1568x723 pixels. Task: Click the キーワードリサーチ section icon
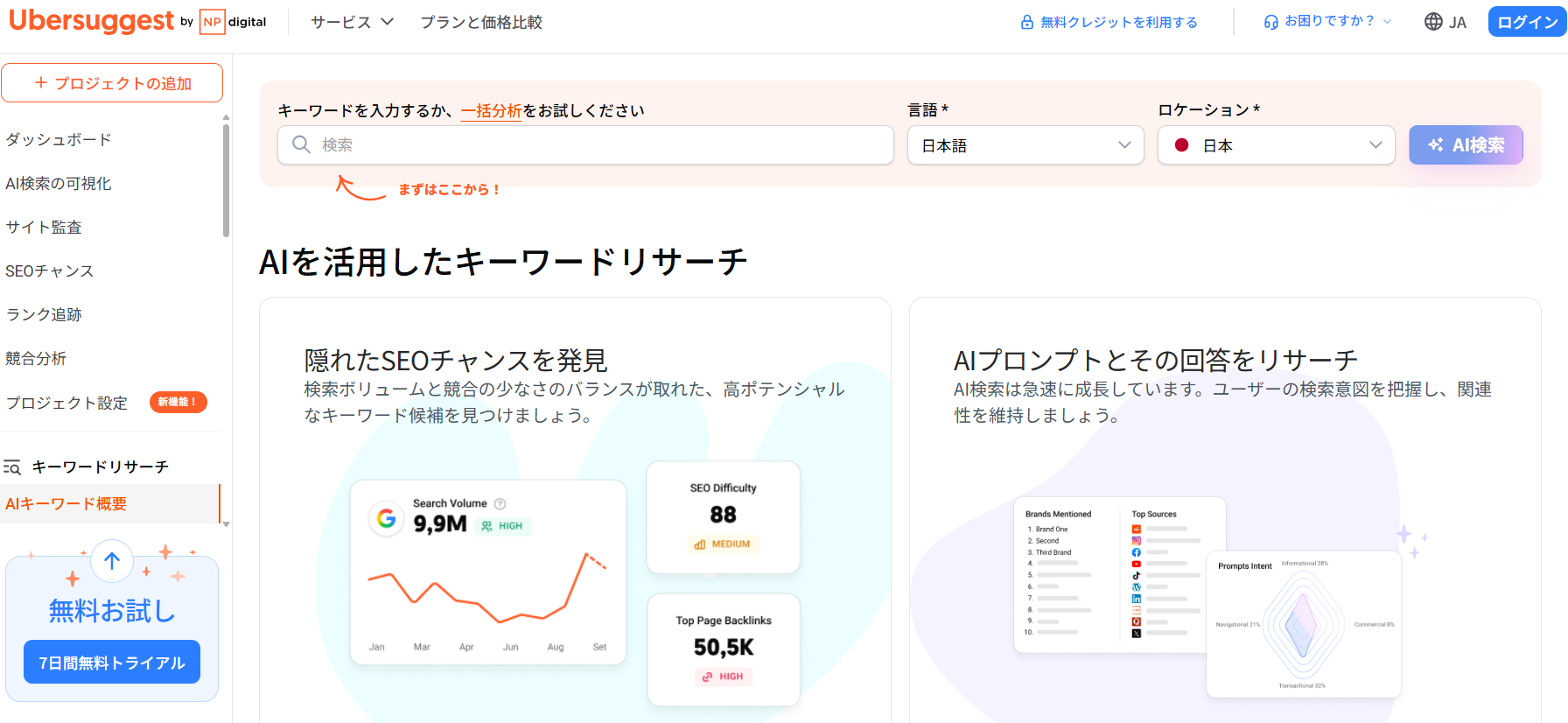[x=12, y=467]
